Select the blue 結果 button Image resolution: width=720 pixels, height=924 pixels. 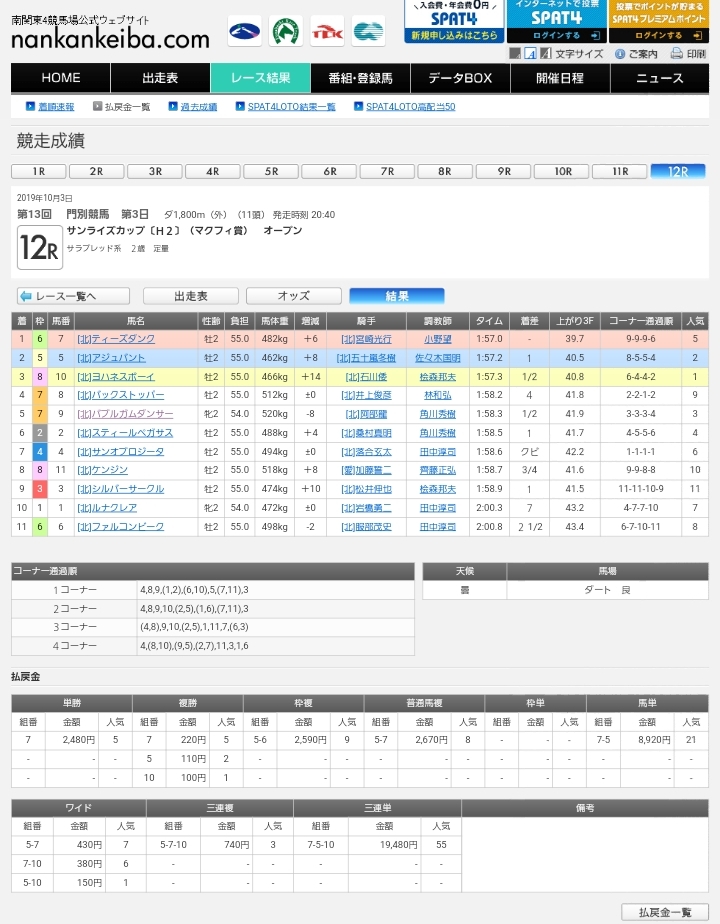pyautogui.click(x=397, y=296)
